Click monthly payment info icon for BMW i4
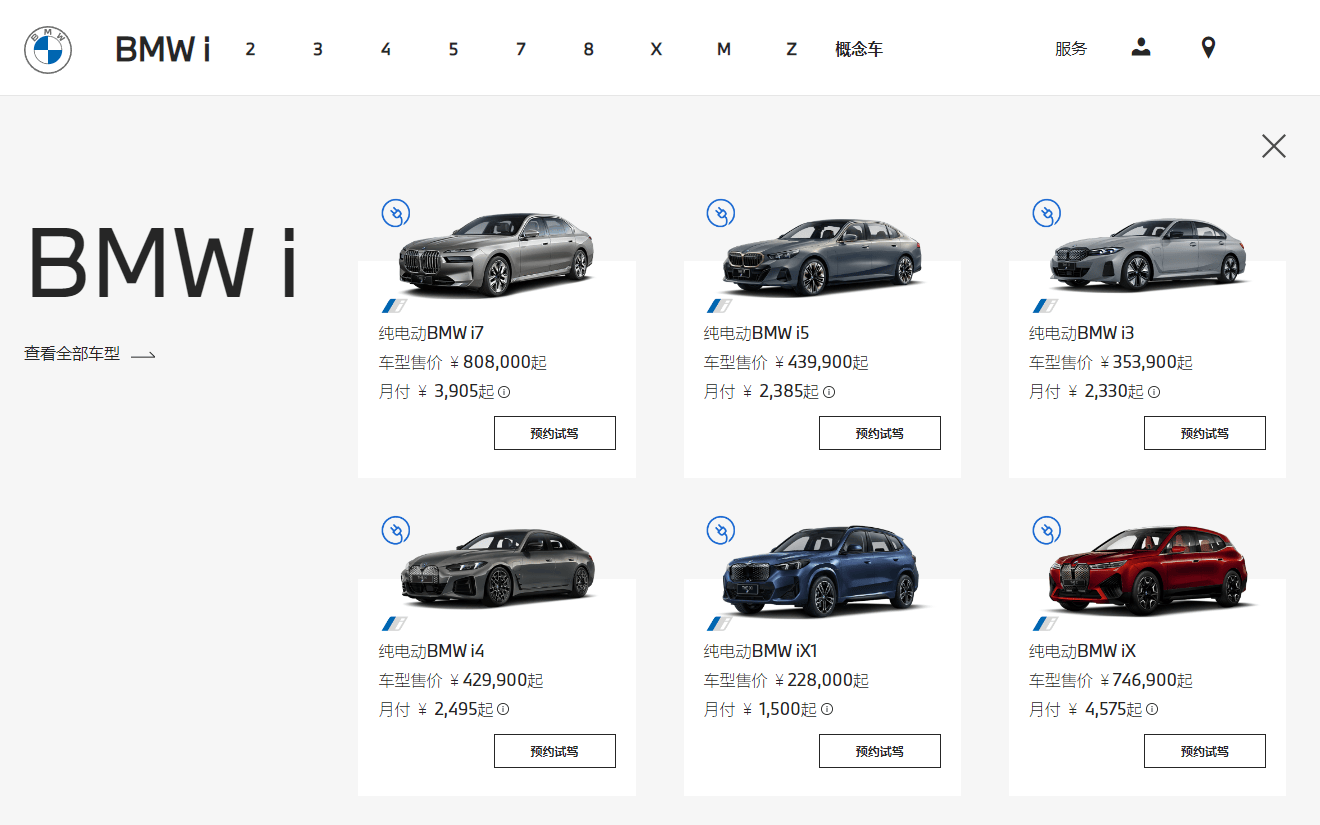Screen dimensions: 1320x825 click(x=503, y=710)
